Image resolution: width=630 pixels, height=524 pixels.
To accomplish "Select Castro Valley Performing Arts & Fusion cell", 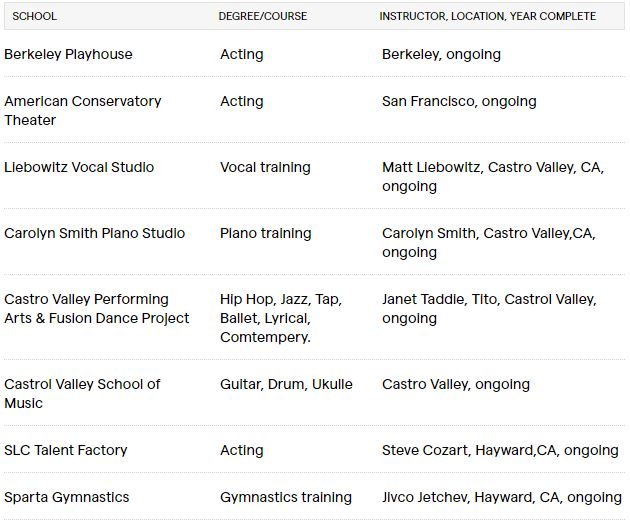I will point(96,309).
